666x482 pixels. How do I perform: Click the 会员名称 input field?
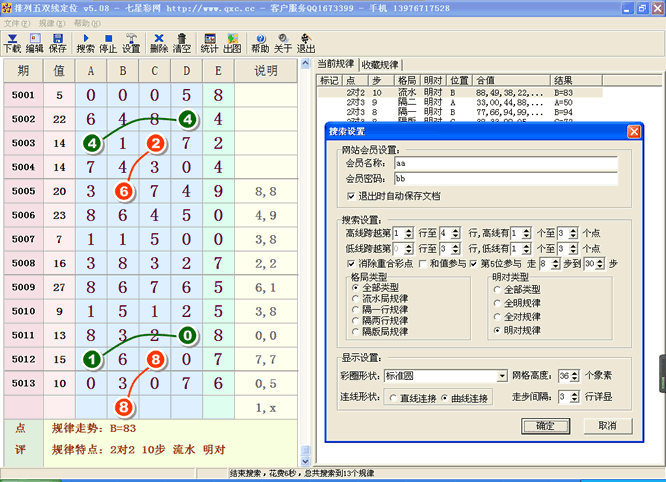[505, 163]
